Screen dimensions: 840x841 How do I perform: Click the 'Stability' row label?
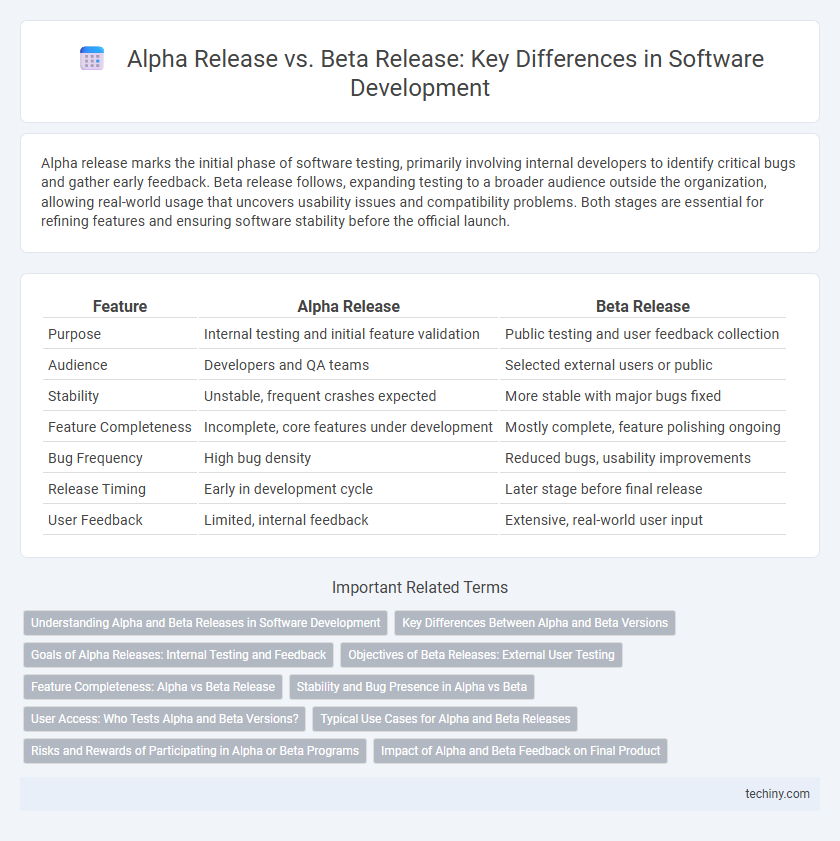coord(73,396)
